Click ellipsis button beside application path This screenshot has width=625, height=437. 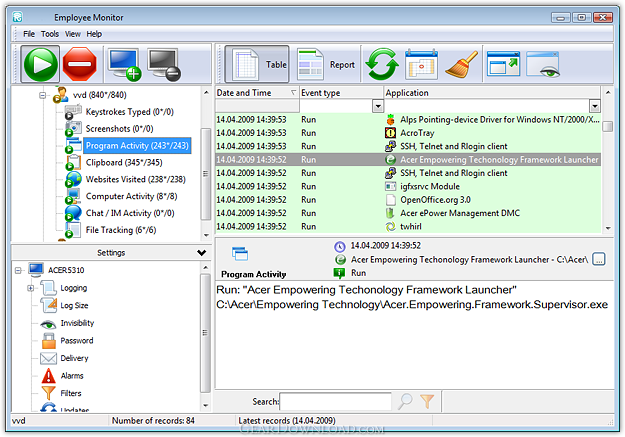(599, 259)
